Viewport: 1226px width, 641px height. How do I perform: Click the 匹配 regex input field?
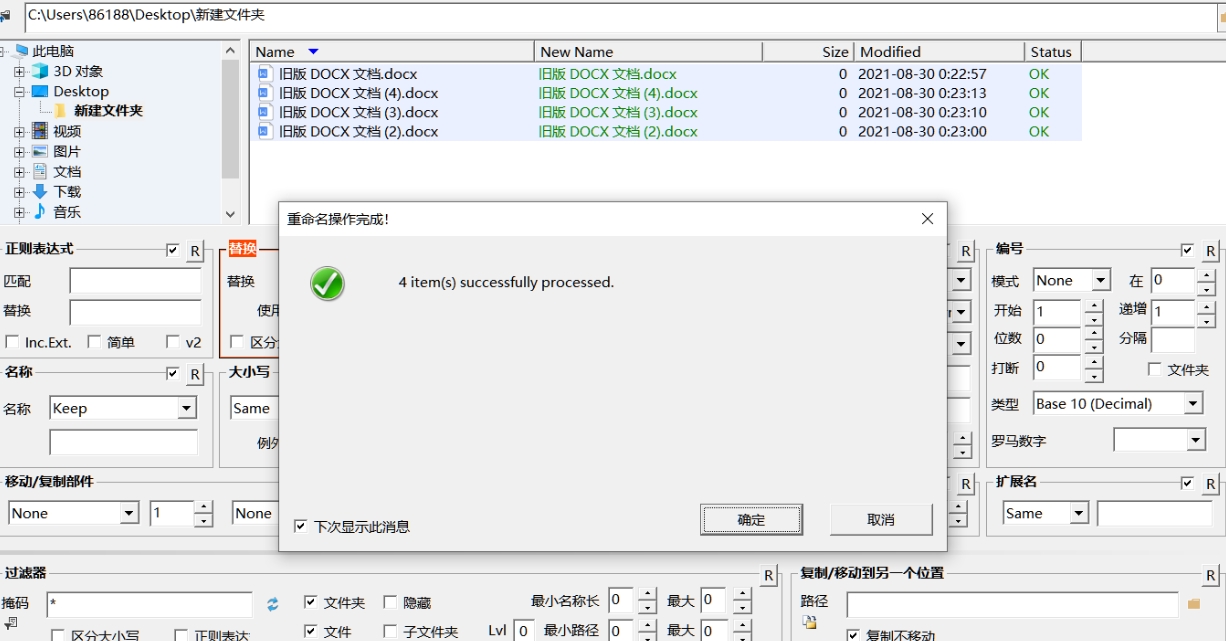[x=135, y=281]
